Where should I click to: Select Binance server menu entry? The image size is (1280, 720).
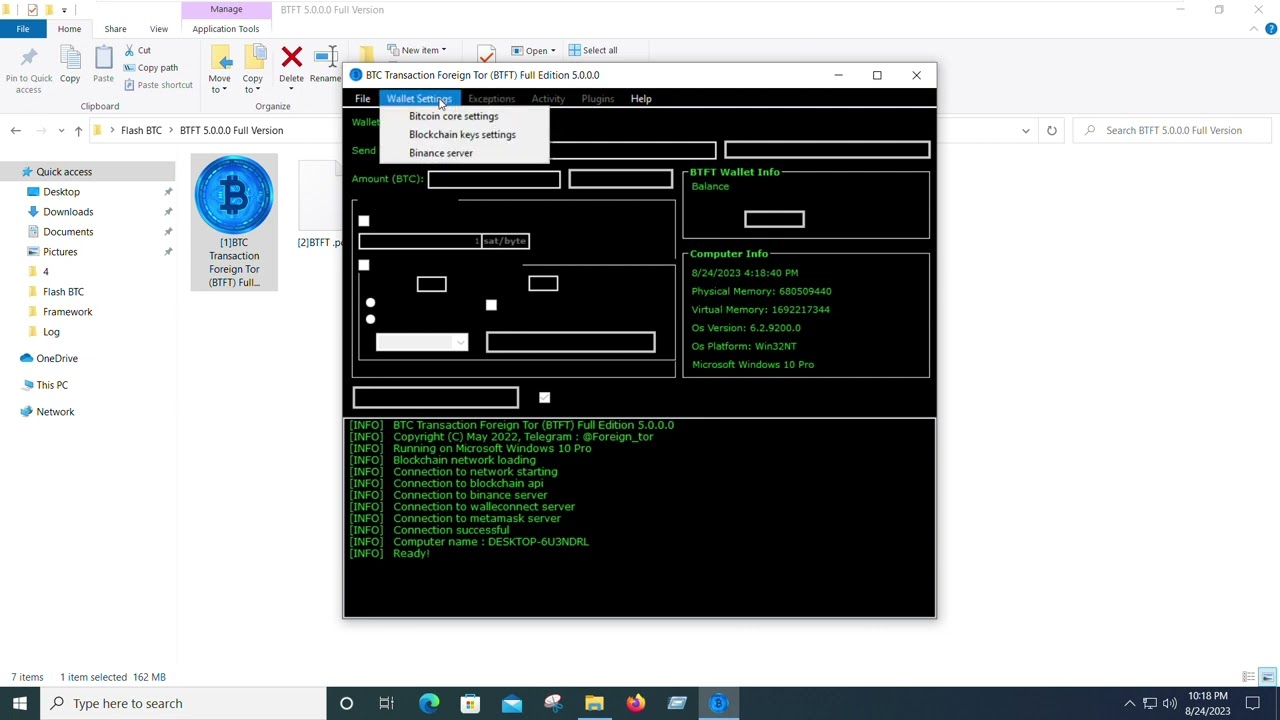tap(441, 153)
